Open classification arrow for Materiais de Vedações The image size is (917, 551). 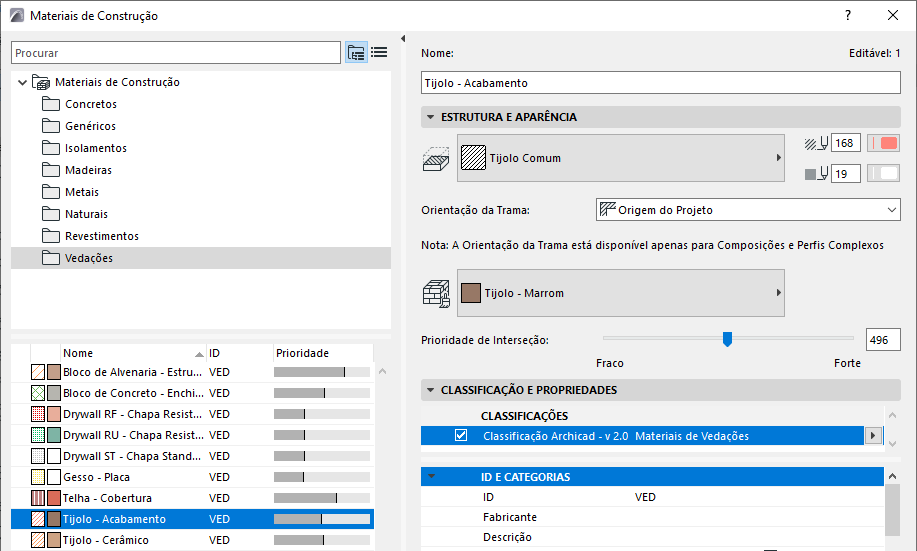[x=873, y=436]
